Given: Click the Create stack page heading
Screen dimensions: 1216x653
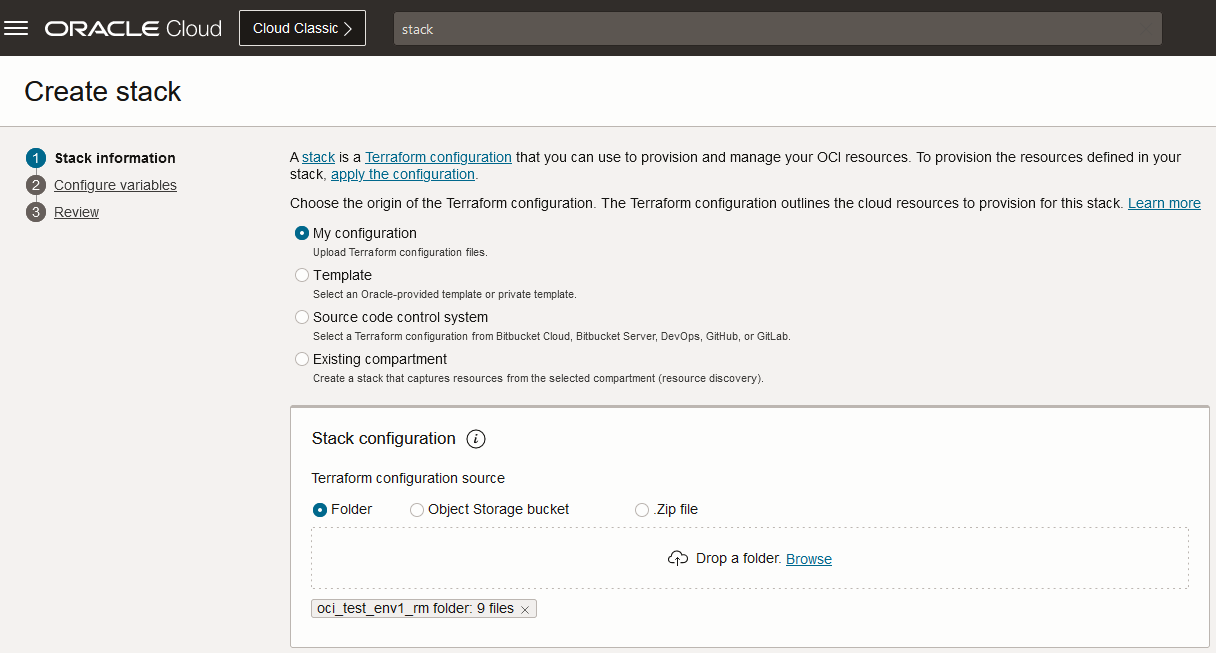Looking at the screenshot, I should 103,91.
